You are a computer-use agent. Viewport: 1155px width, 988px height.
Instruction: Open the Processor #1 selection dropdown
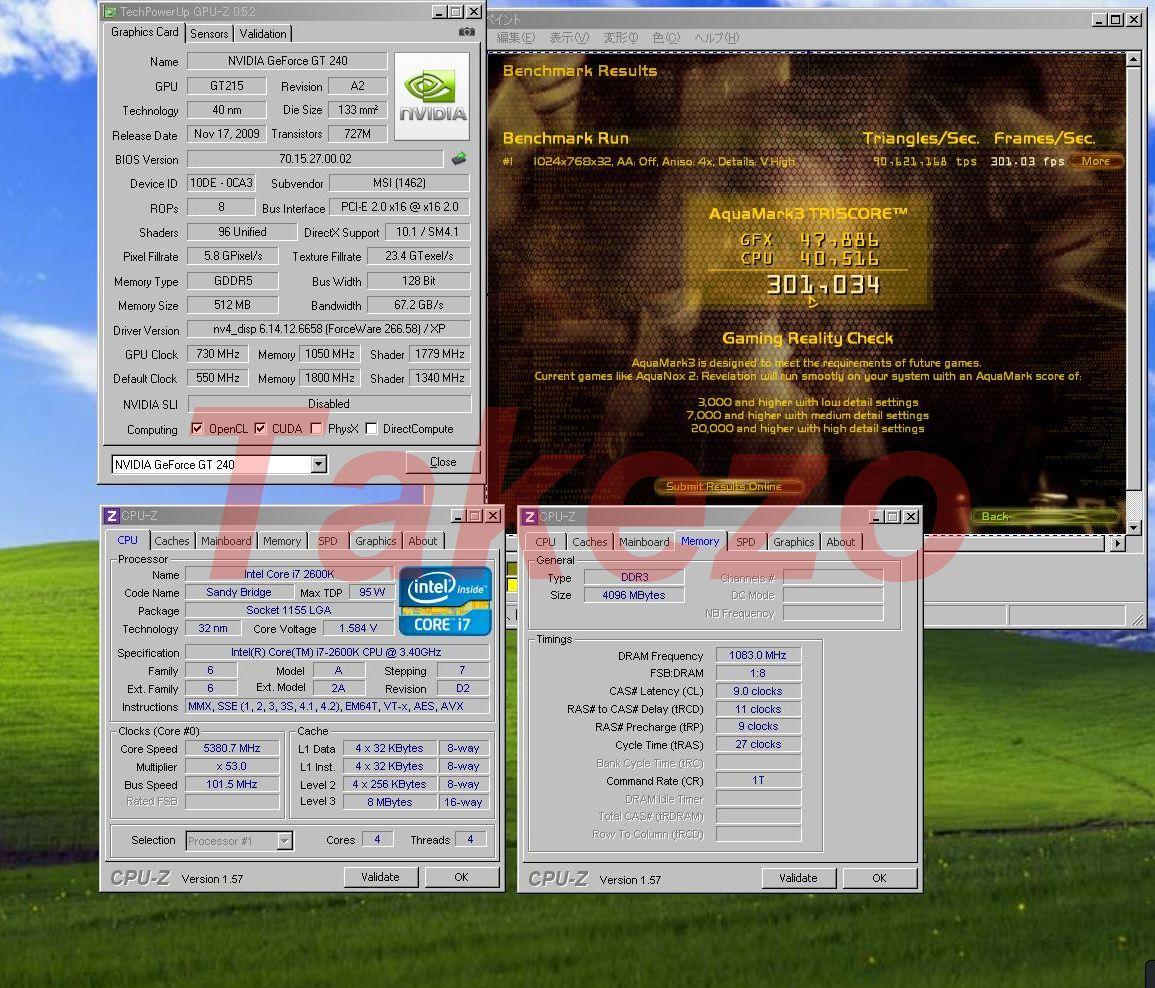284,841
